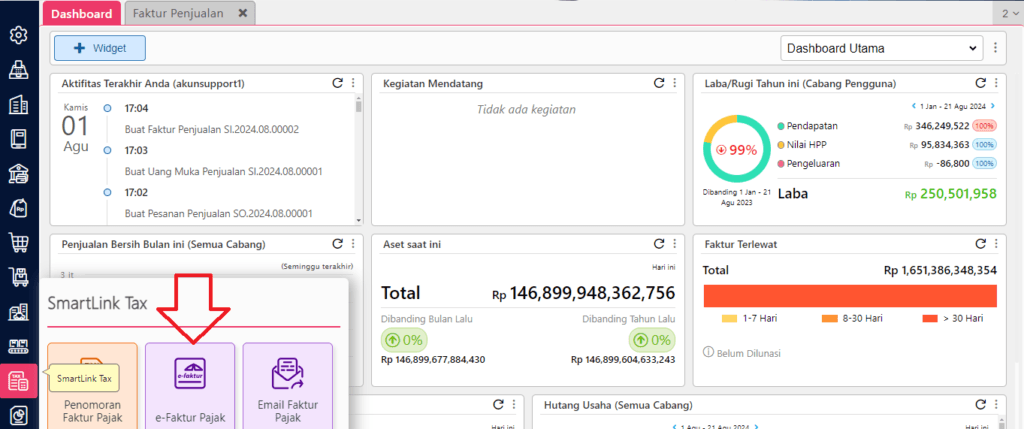Image resolution: width=1024 pixels, height=429 pixels.
Task: Close the Faktur Penjualan tab
Action: (x=242, y=13)
